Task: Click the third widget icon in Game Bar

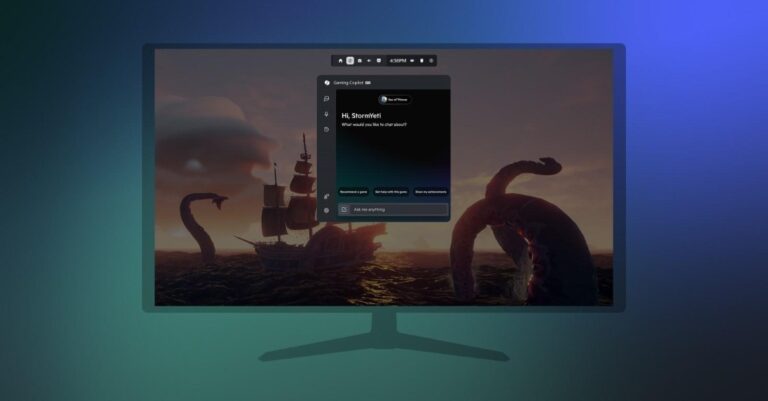Action: tap(360, 61)
